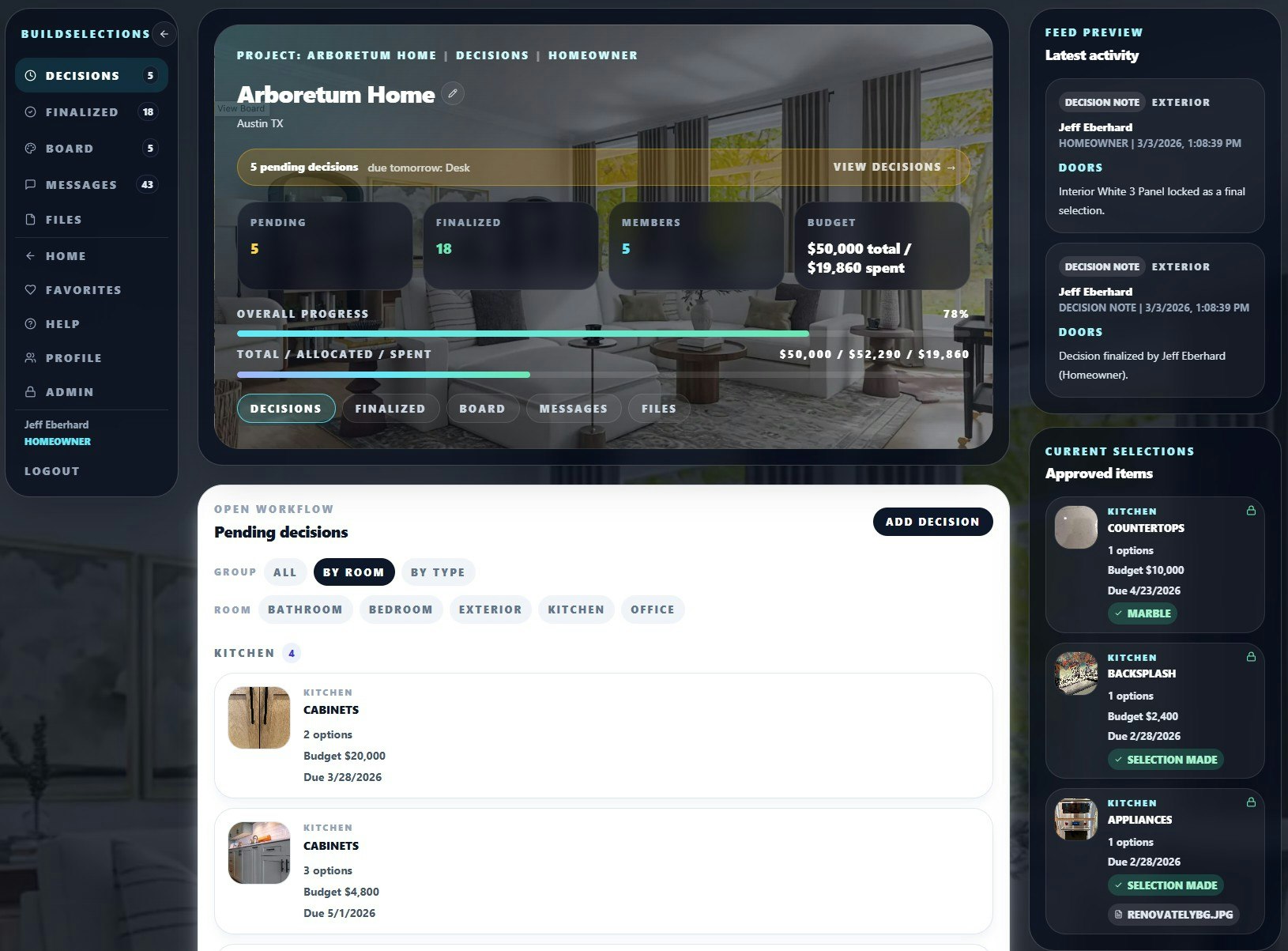Screen dimensions: 1288x951
Task: Open the FINALIZED tab on the project card
Action: [390, 409]
